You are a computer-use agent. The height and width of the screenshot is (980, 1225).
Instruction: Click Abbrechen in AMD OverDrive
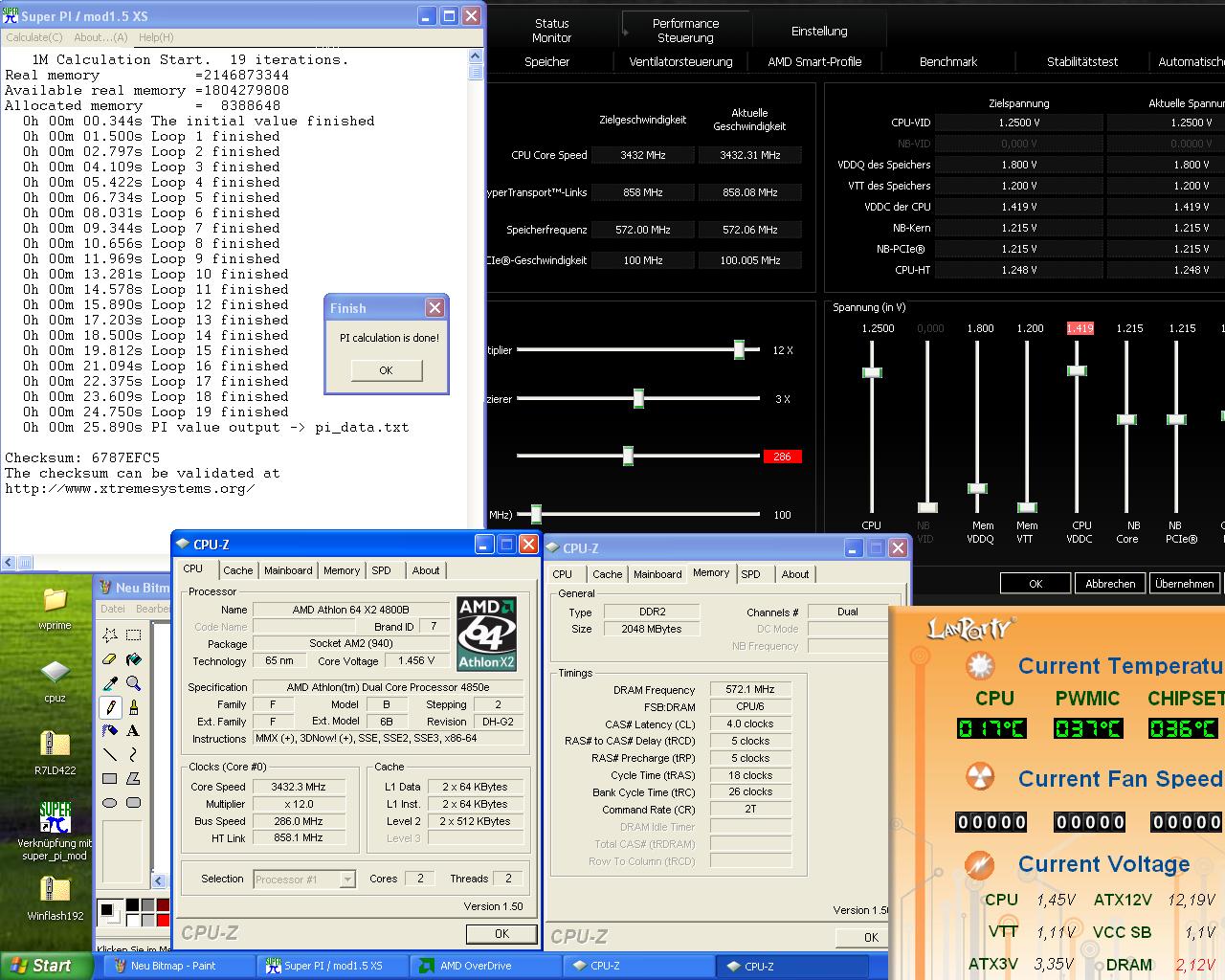point(1110,583)
